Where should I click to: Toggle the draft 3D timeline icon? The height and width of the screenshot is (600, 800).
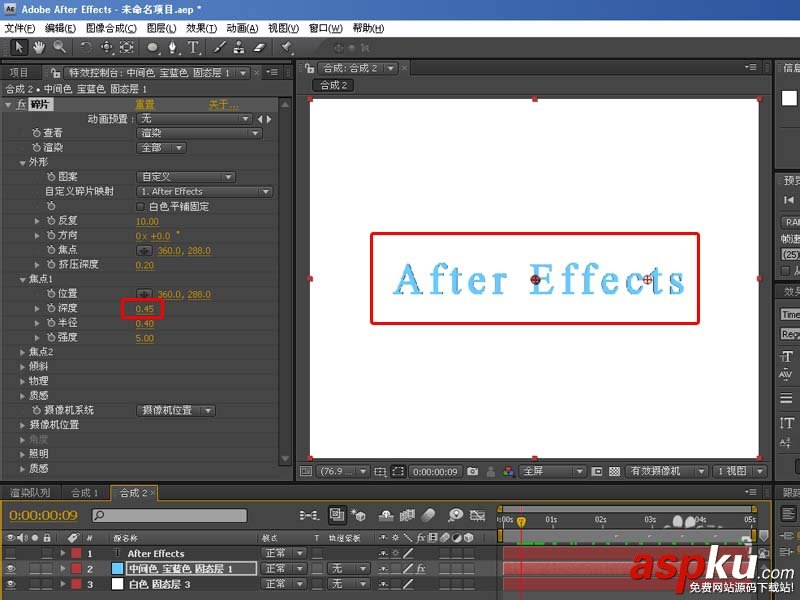pos(359,515)
